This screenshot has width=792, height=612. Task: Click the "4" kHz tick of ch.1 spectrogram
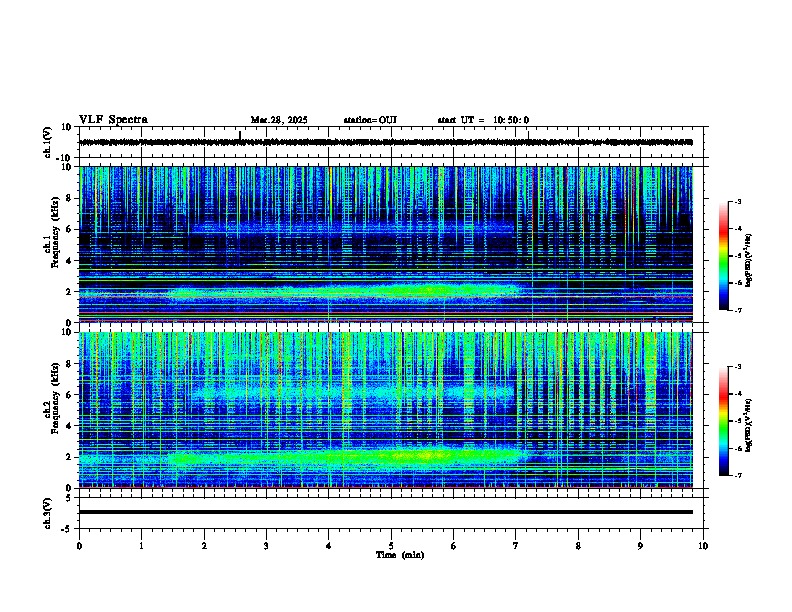pyautogui.click(x=70, y=261)
